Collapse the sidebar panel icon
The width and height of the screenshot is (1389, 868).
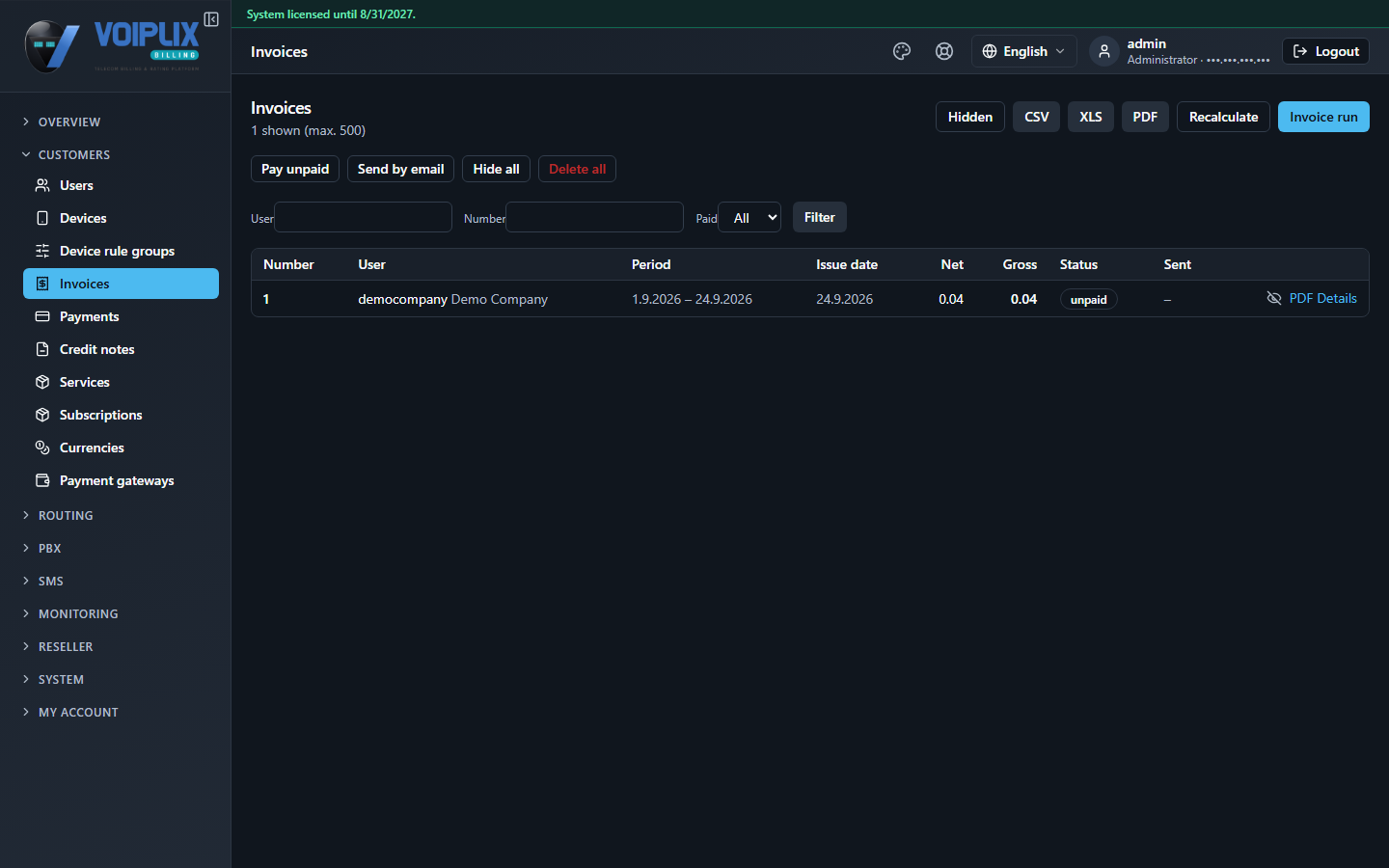211,19
